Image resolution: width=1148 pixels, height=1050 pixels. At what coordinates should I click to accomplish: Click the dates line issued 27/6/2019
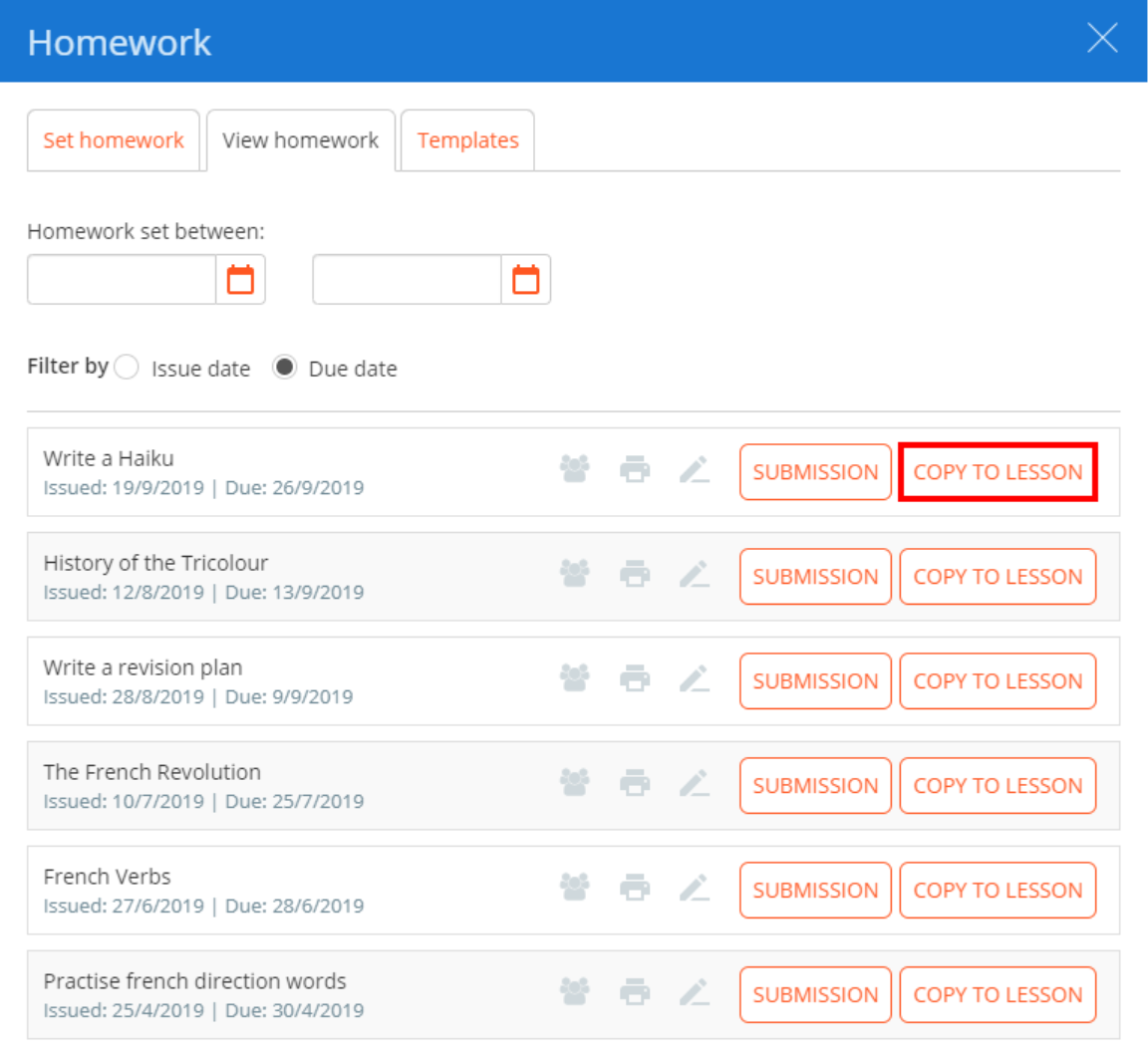point(203,907)
